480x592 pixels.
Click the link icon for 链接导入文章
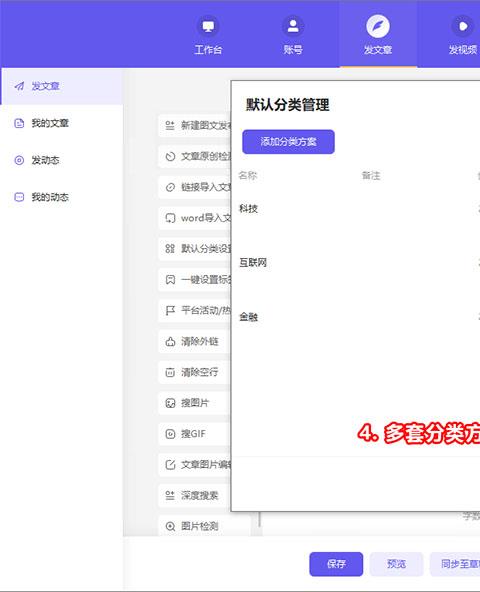pyautogui.click(x=170, y=188)
